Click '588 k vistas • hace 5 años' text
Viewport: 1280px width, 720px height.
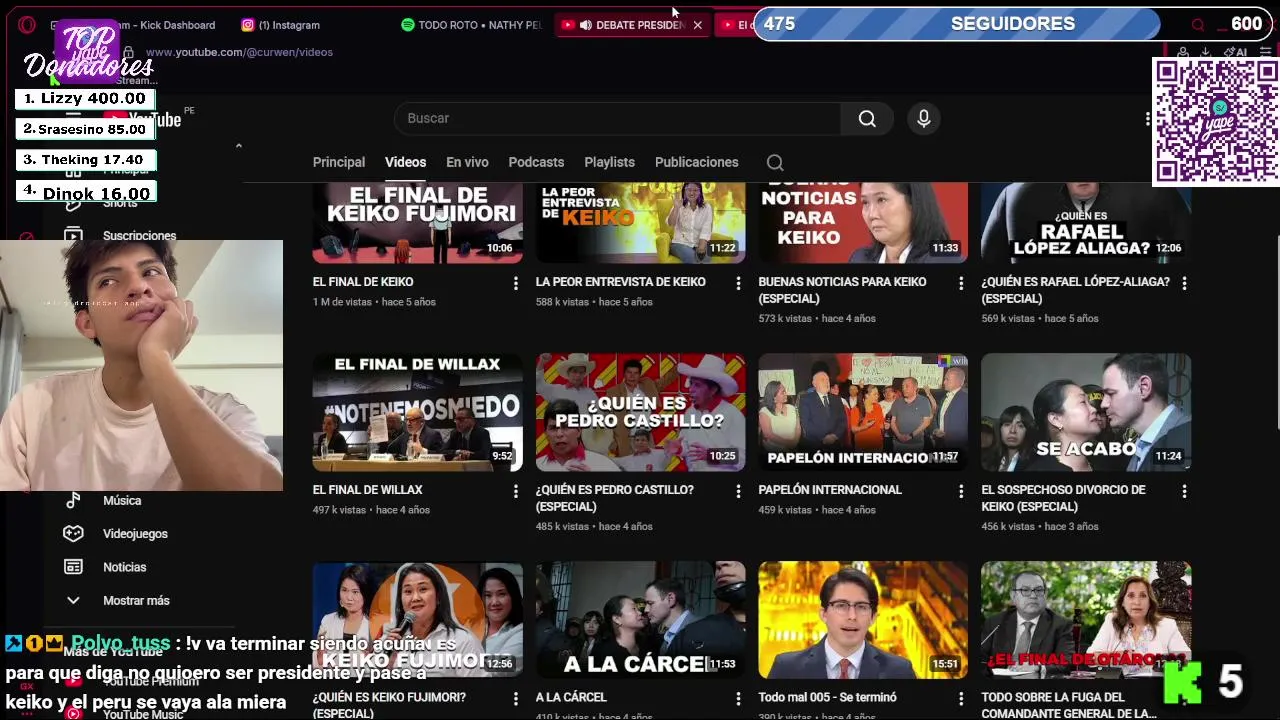(594, 302)
